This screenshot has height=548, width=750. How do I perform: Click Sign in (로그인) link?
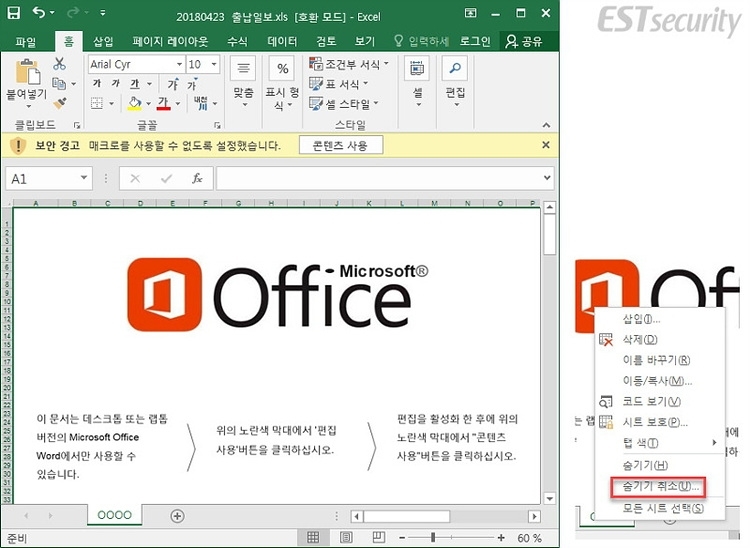pos(474,42)
